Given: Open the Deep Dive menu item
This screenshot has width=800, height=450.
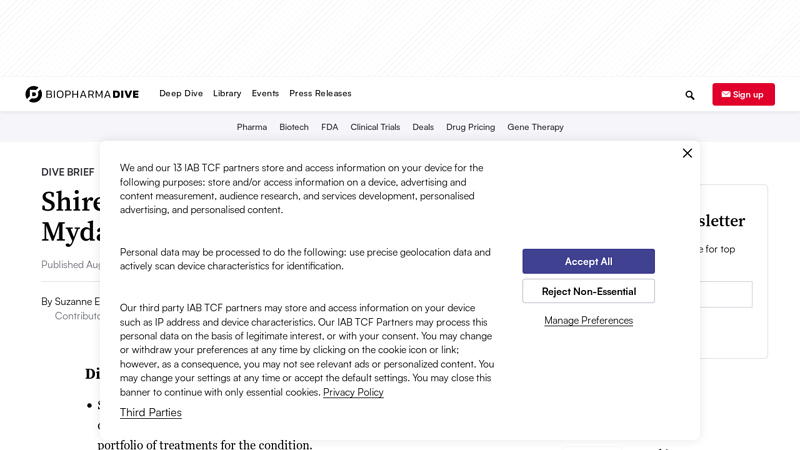Looking at the screenshot, I should pos(181,93).
